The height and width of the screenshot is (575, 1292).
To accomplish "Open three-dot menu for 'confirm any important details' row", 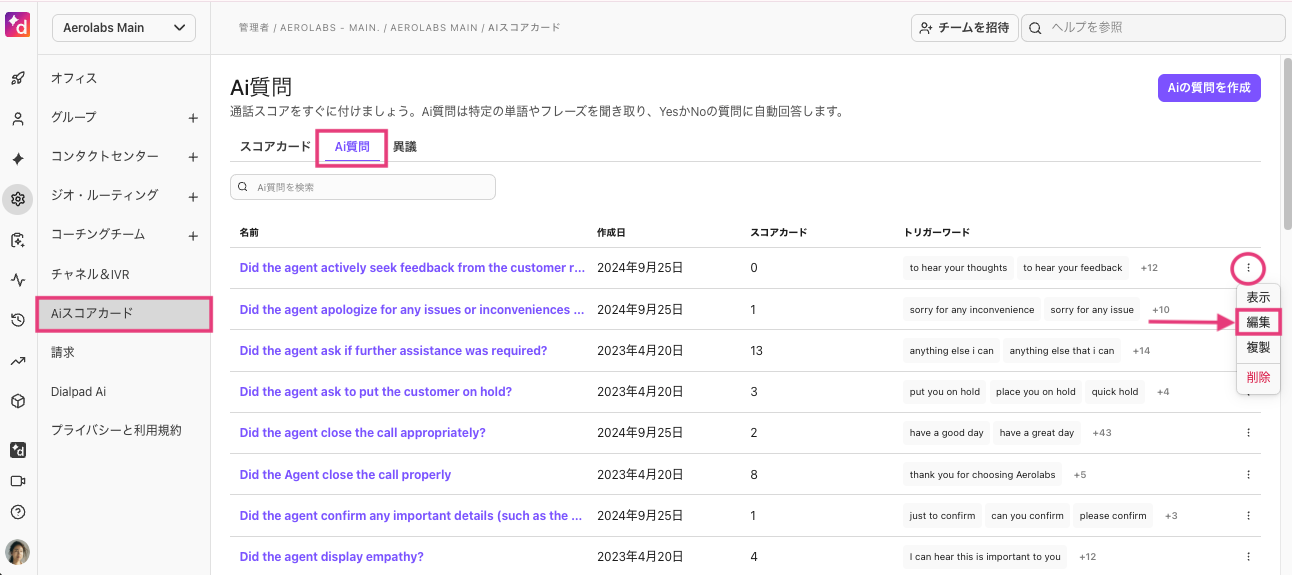I will pyautogui.click(x=1248, y=516).
